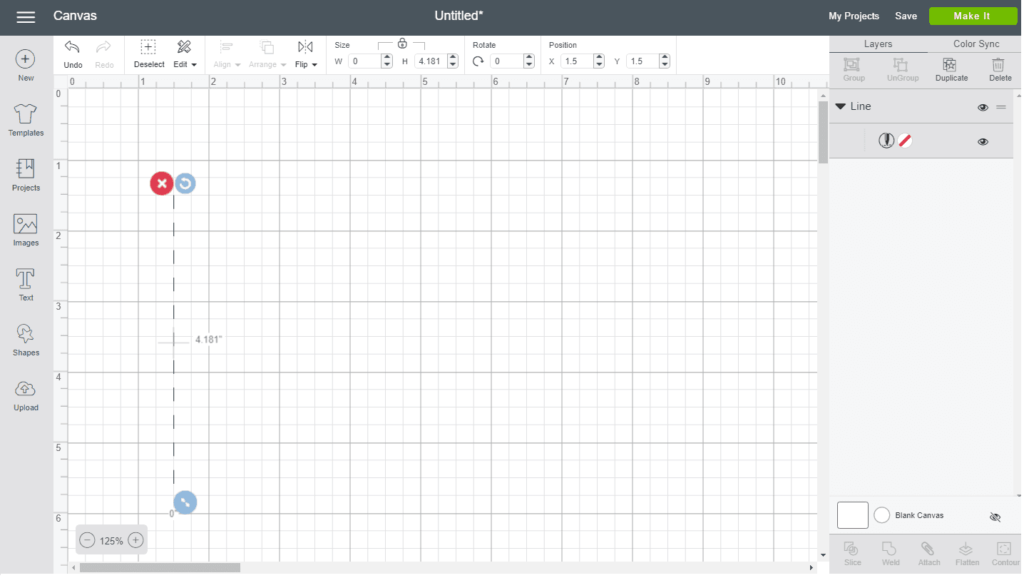Toggle the size aspect ratio lock
Image resolution: width=1024 pixels, height=578 pixels.
[x=402, y=44]
